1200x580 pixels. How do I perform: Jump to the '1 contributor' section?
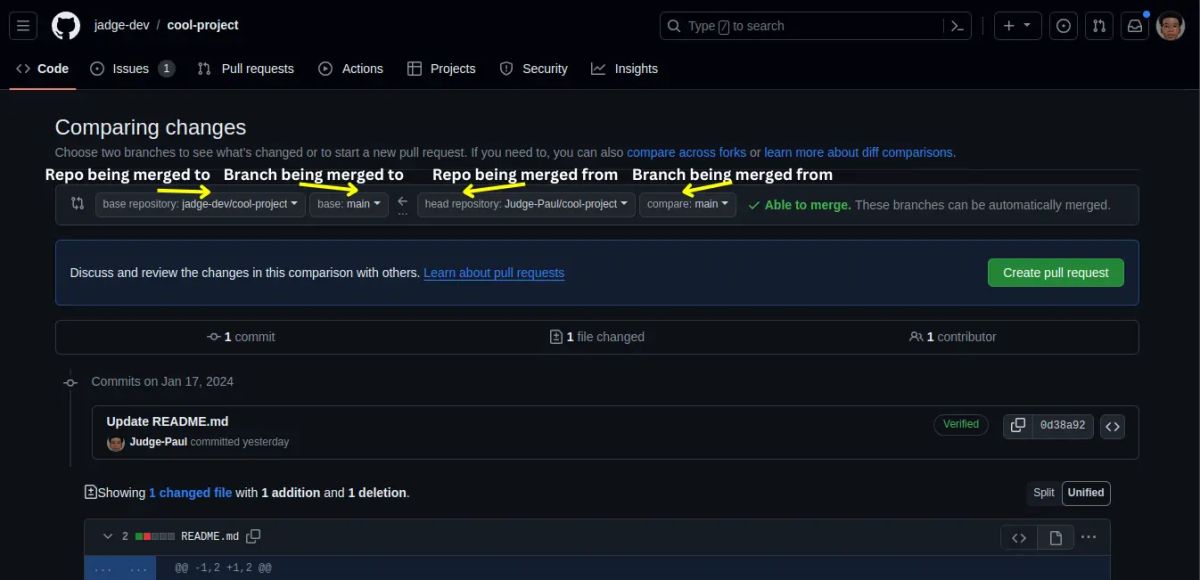click(953, 337)
